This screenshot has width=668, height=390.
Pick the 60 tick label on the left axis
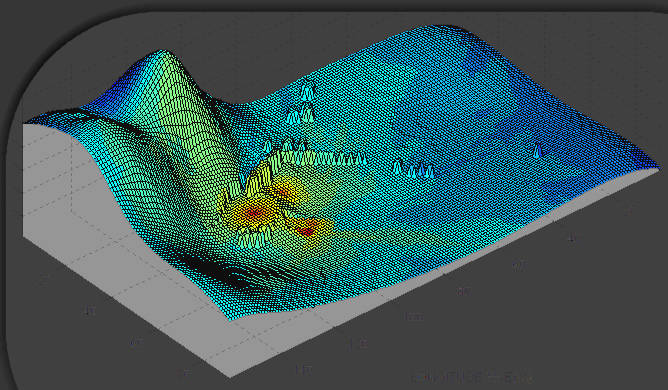click(x=136, y=343)
